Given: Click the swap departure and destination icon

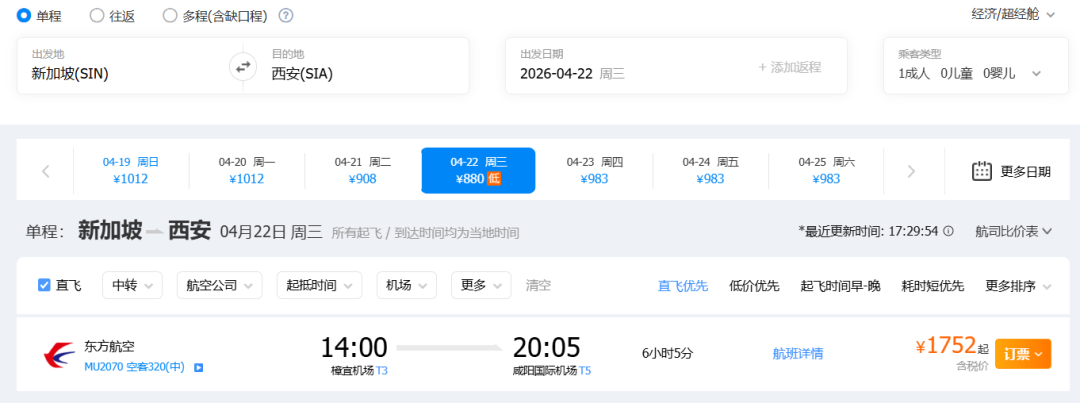Looking at the screenshot, I should pos(242,67).
